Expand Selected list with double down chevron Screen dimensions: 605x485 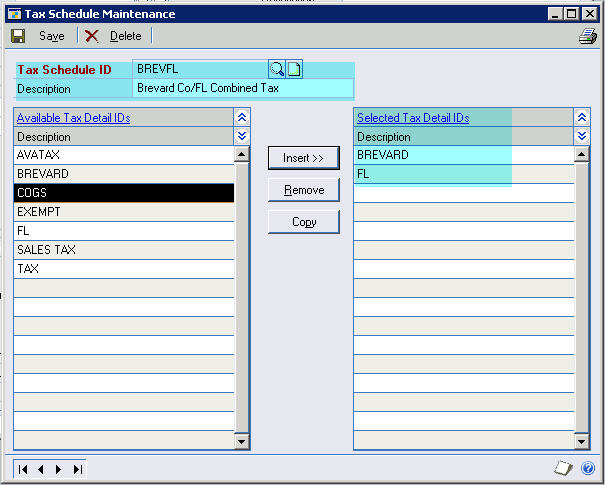[582, 136]
